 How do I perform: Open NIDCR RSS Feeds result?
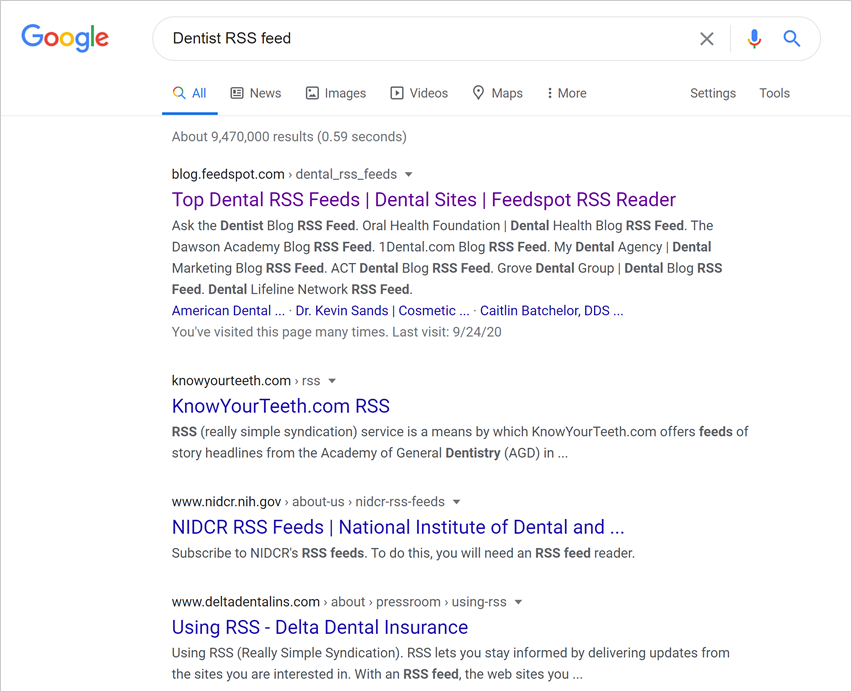click(x=397, y=527)
